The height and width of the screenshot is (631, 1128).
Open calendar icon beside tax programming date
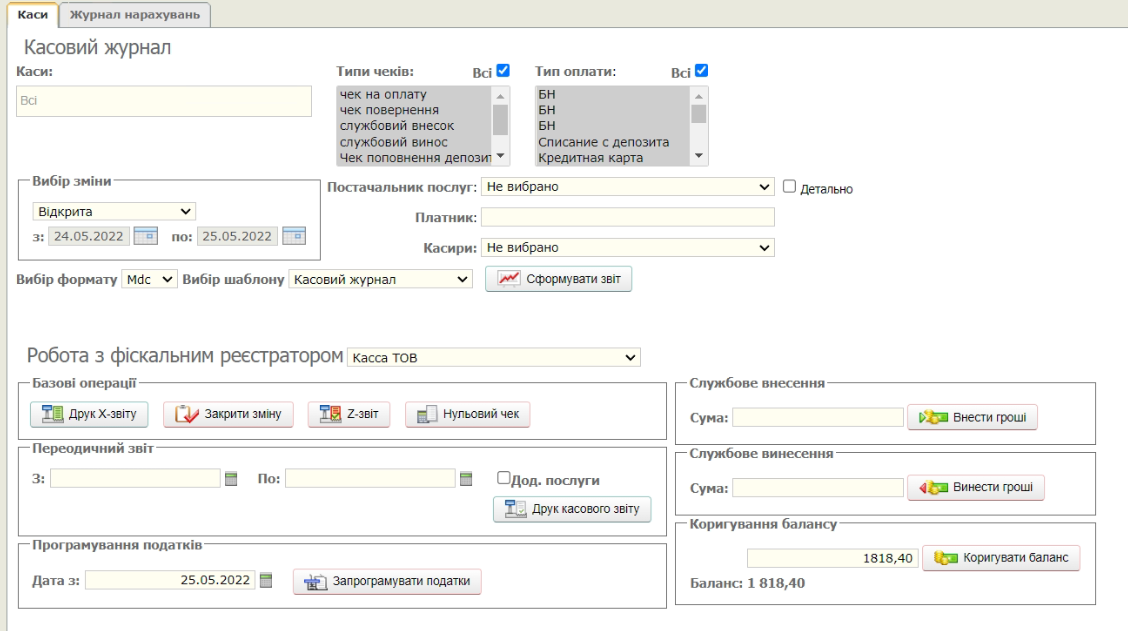tap(266, 579)
